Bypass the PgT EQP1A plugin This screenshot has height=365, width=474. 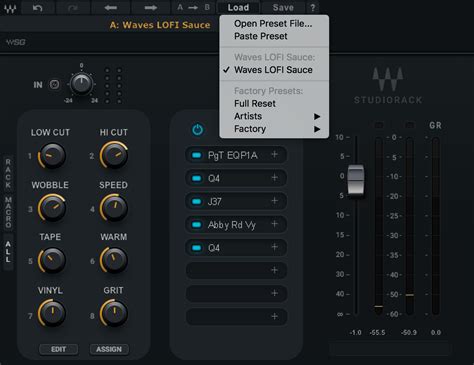click(197, 155)
